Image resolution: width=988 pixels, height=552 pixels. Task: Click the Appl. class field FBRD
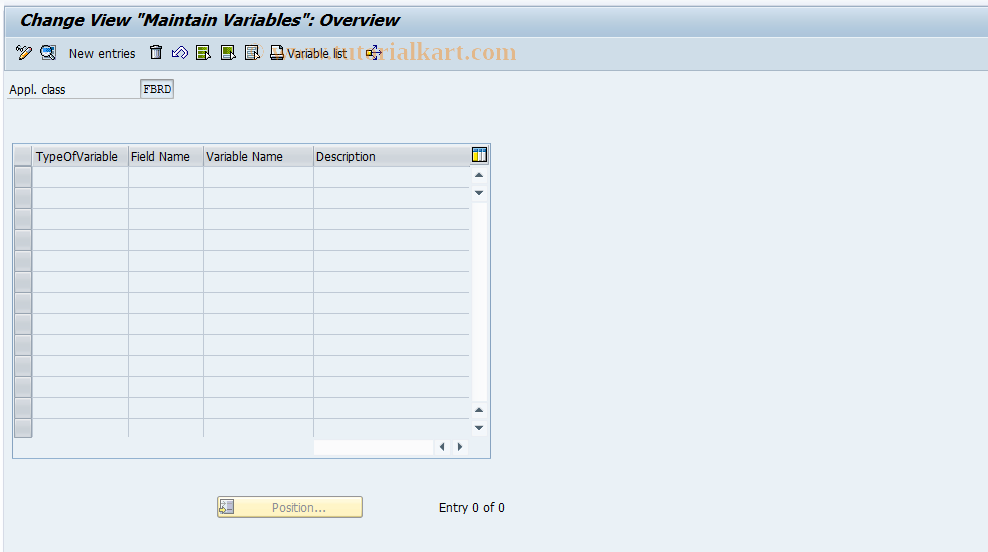click(157, 89)
